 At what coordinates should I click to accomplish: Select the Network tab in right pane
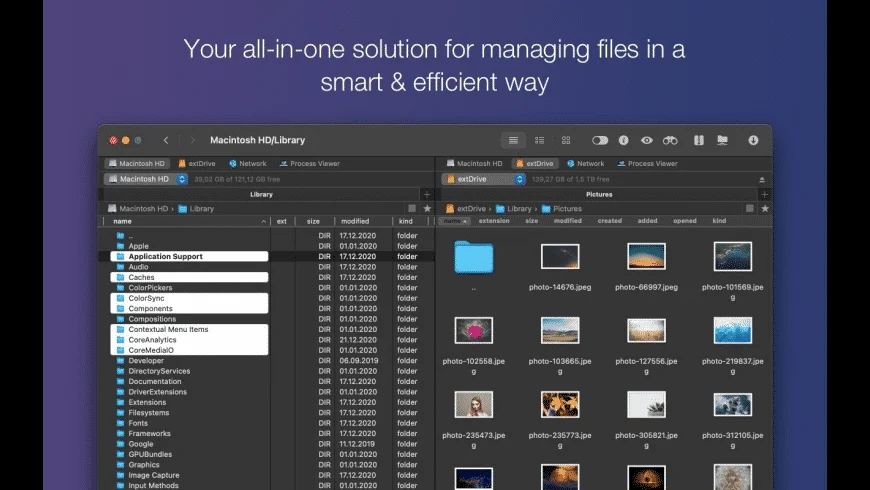[585, 164]
